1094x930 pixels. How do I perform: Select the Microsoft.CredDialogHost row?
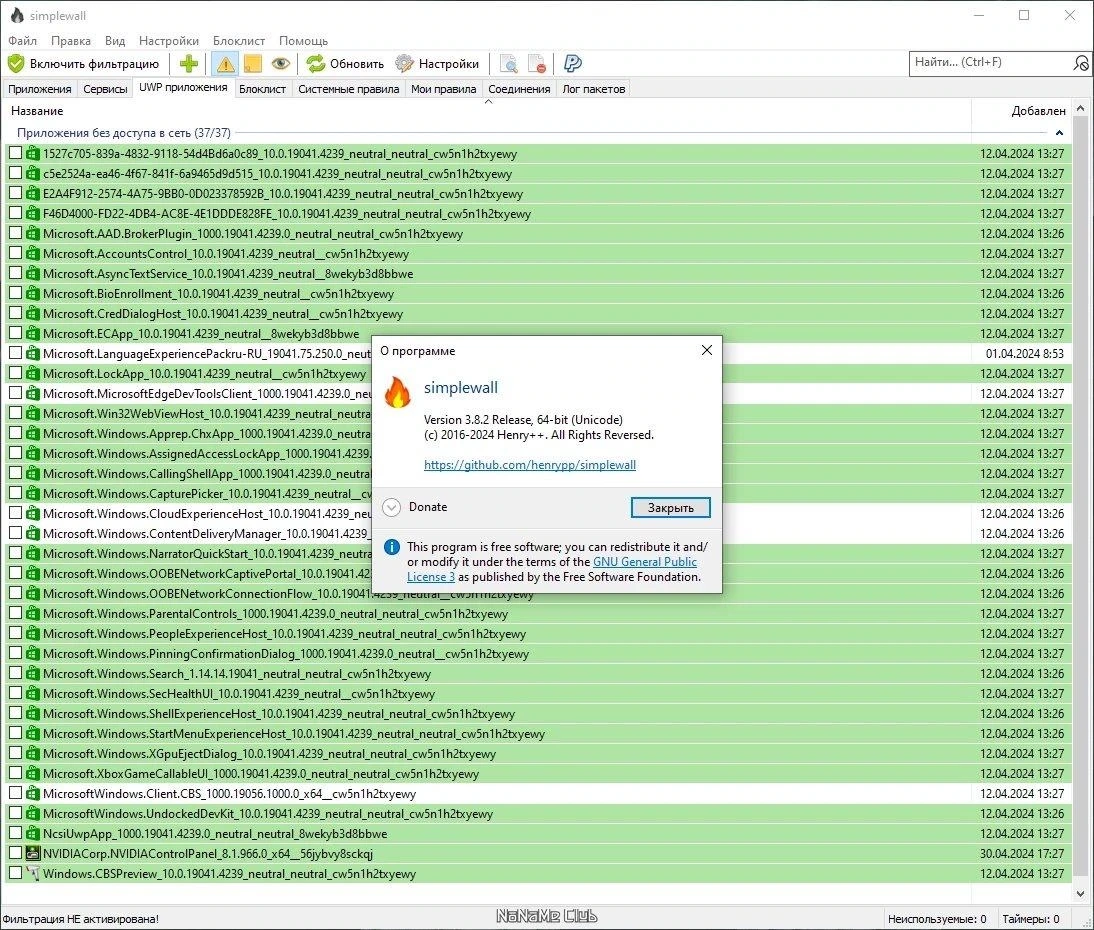(537, 313)
